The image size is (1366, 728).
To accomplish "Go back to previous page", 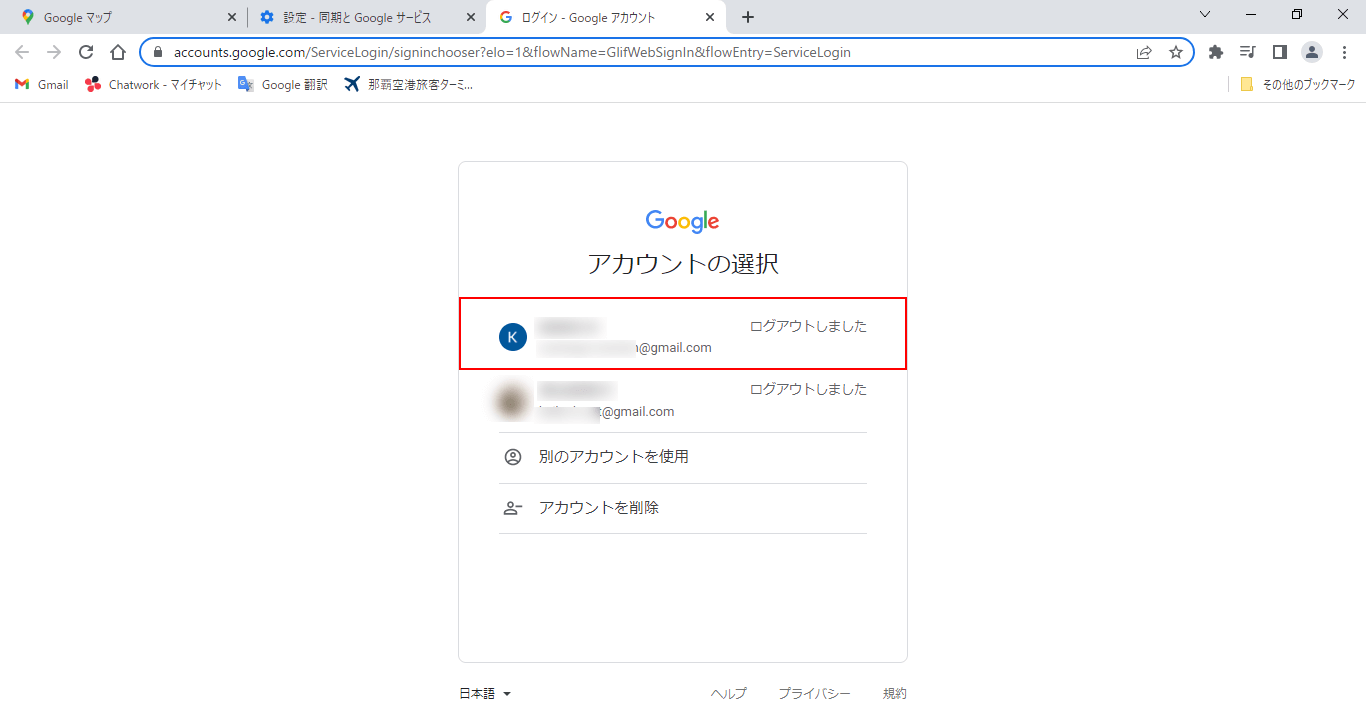I will pyautogui.click(x=22, y=52).
